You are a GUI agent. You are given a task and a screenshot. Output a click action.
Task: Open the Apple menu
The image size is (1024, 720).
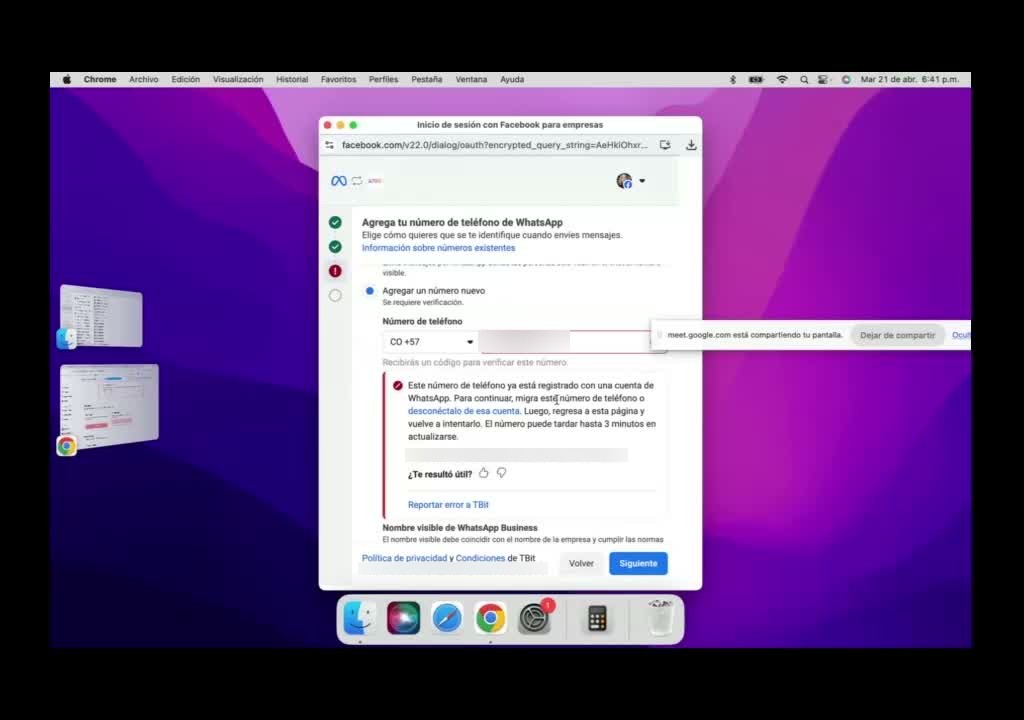tap(67, 79)
